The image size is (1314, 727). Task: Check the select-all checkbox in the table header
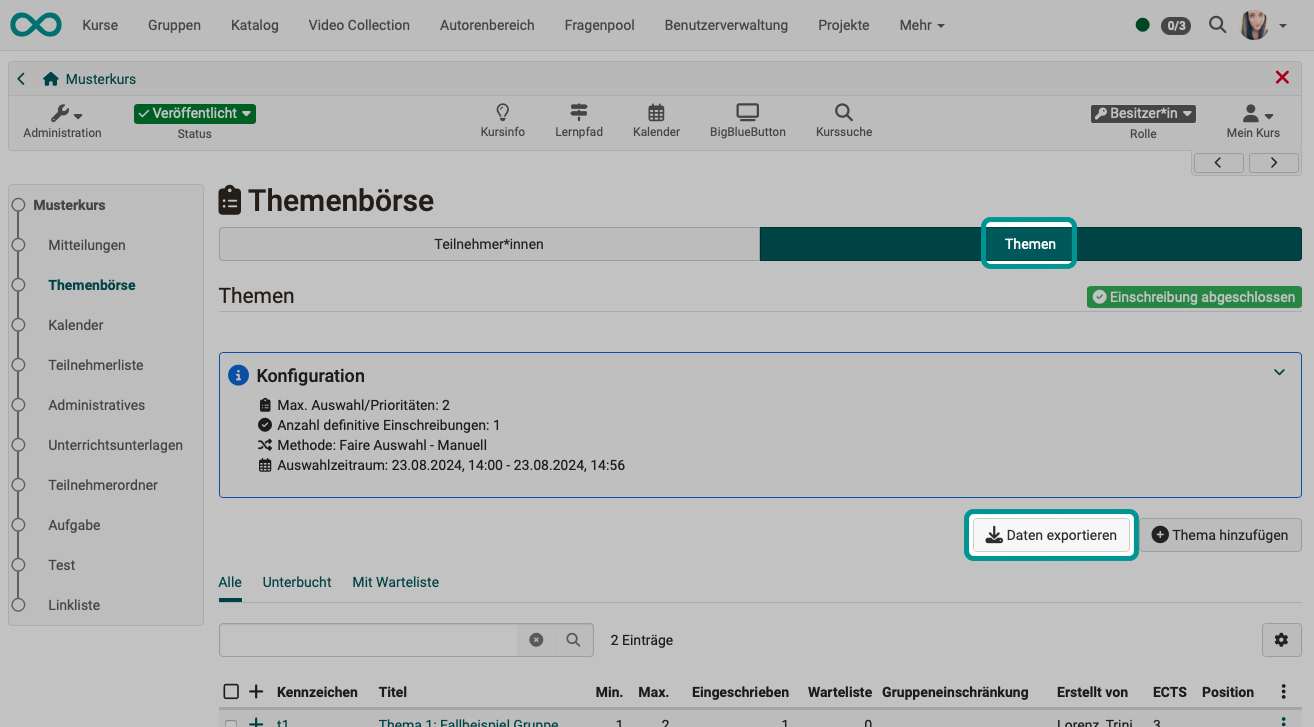click(x=231, y=691)
